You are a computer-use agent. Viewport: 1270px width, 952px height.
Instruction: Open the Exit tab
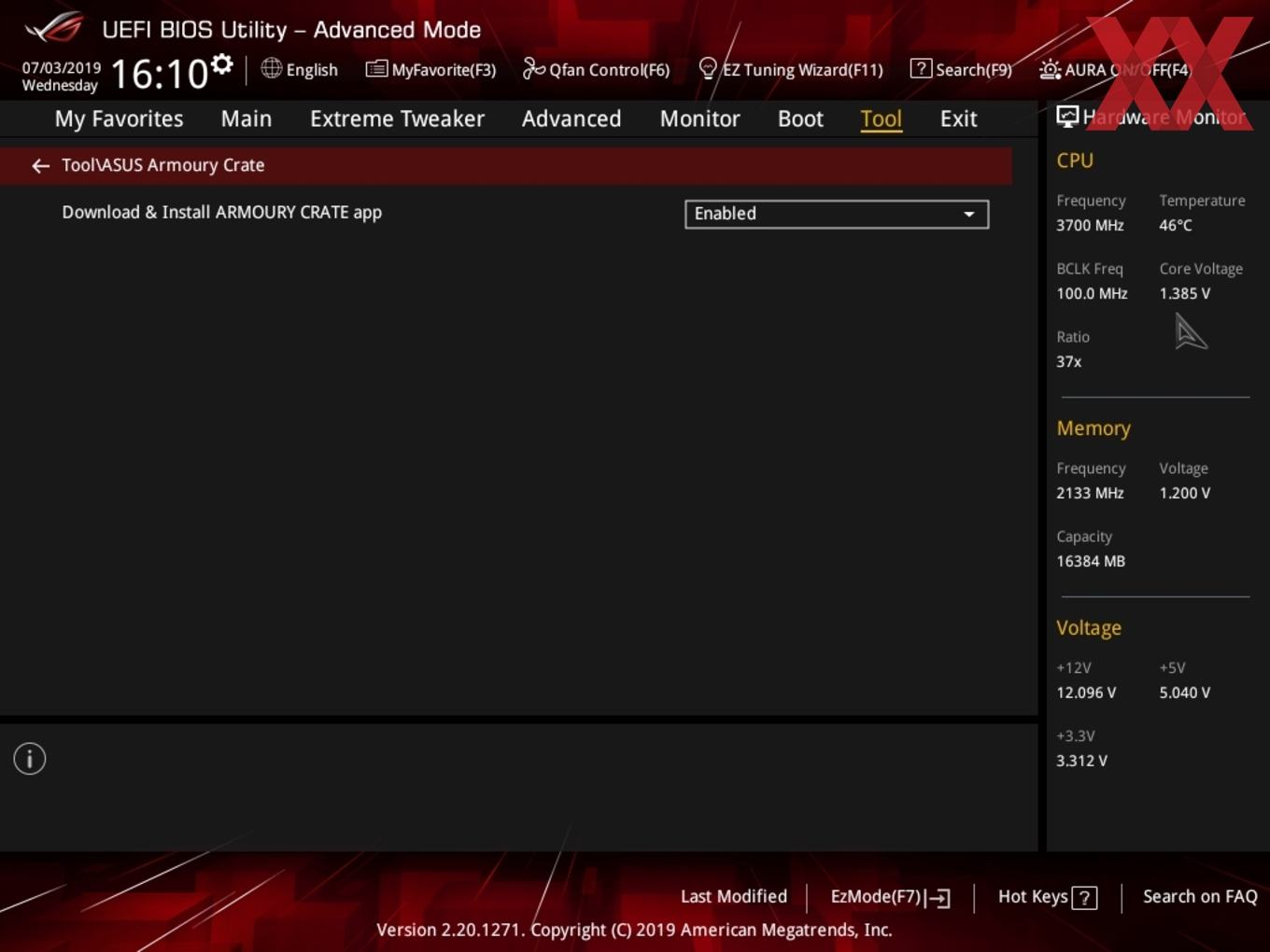coord(958,119)
